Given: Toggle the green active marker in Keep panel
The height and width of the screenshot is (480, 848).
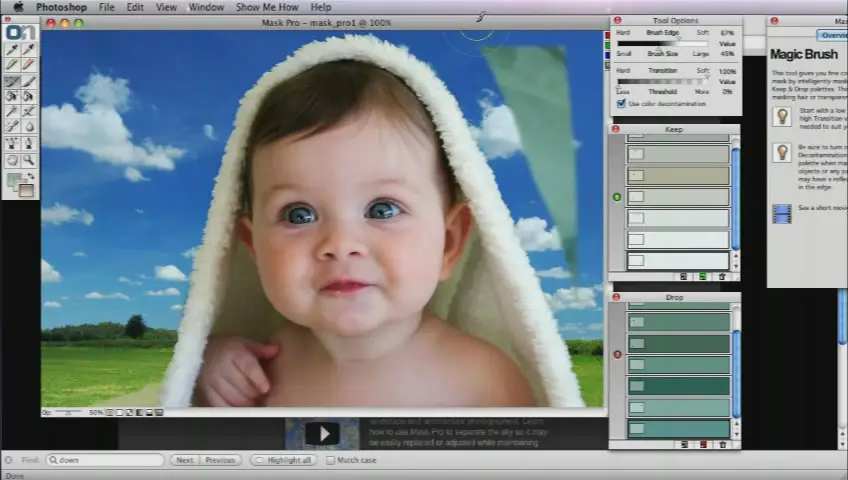Looking at the screenshot, I should coord(617,197).
